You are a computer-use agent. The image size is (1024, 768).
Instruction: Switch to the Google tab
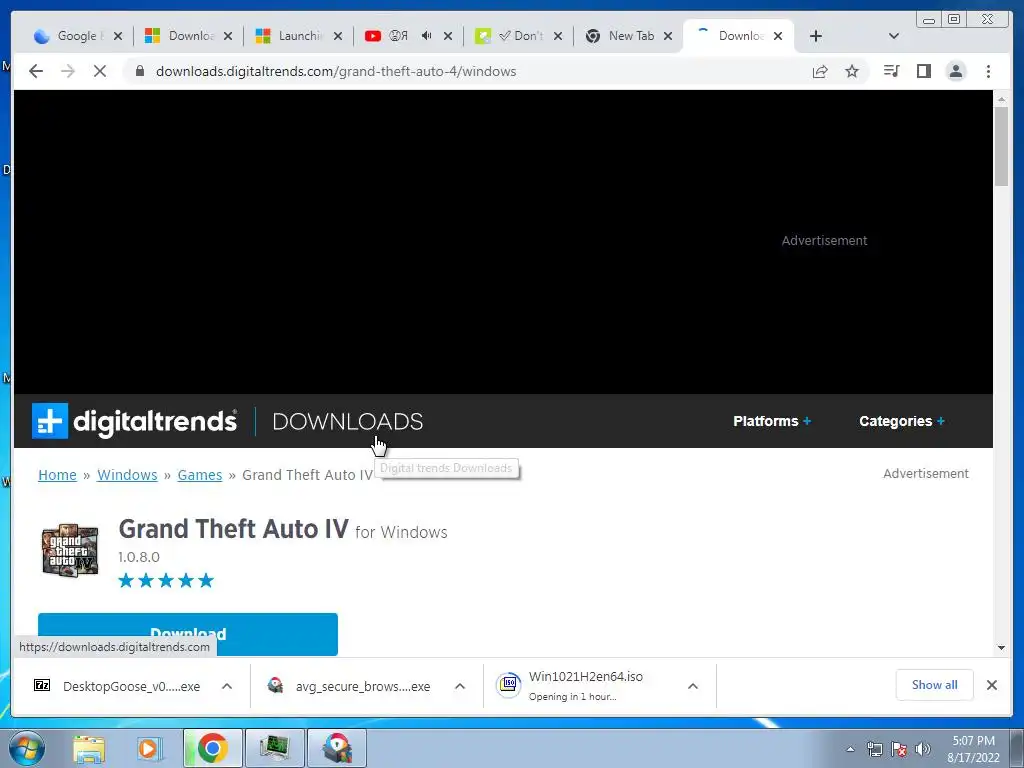tap(77, 36)
